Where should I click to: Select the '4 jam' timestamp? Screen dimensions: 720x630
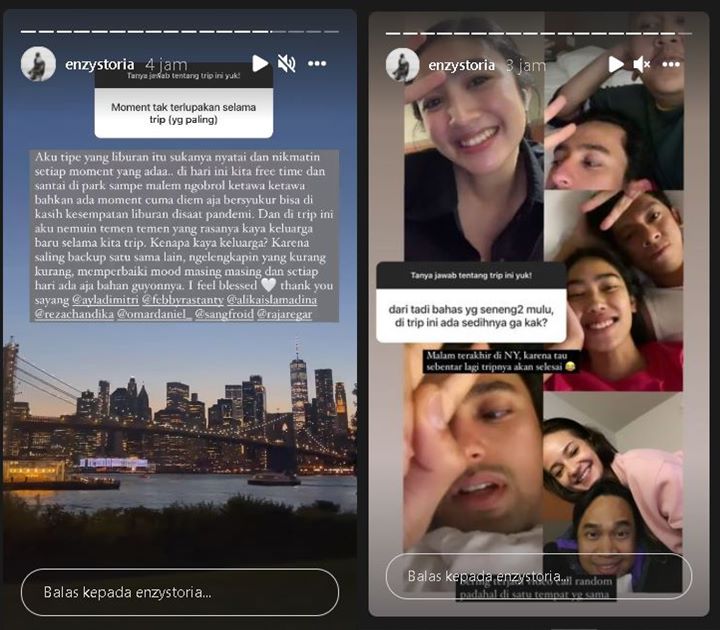click(x=166, y=64)
